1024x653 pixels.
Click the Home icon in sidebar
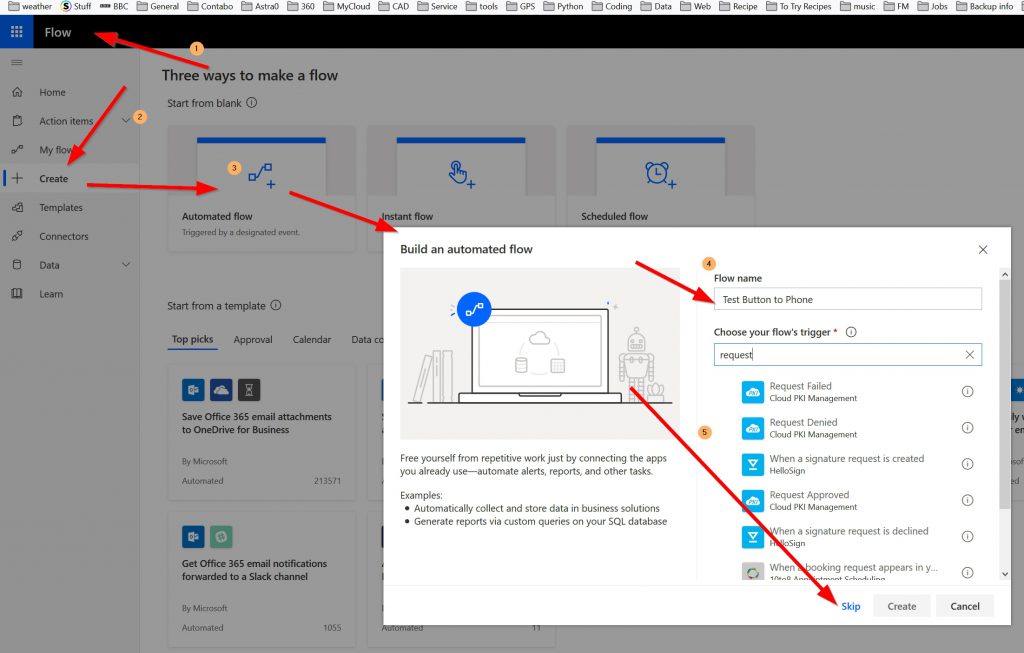(x=17, y=92)
